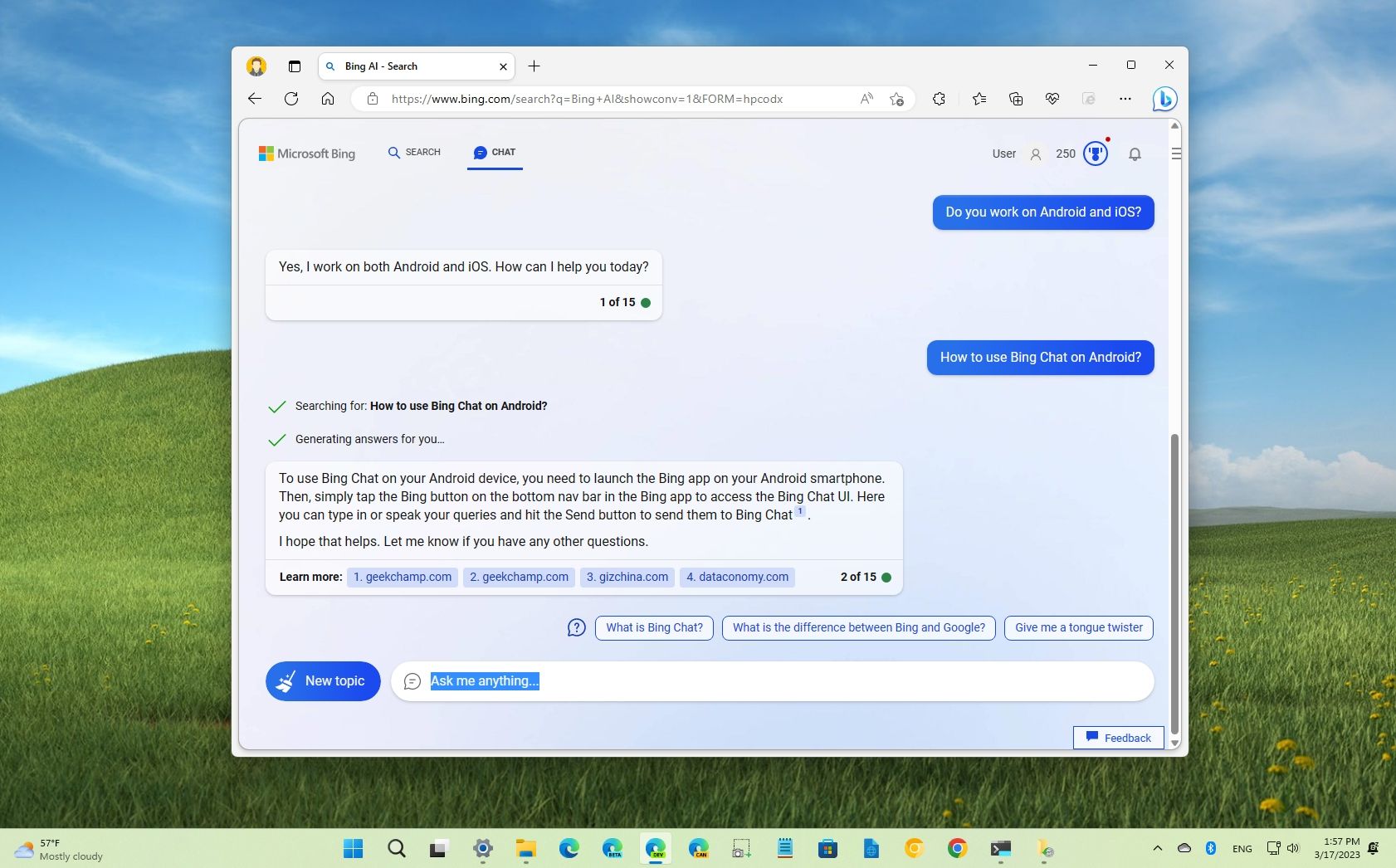The image size is (1396, 868).
Task: Open Windows Search from the taskbar
Action: 396,848
